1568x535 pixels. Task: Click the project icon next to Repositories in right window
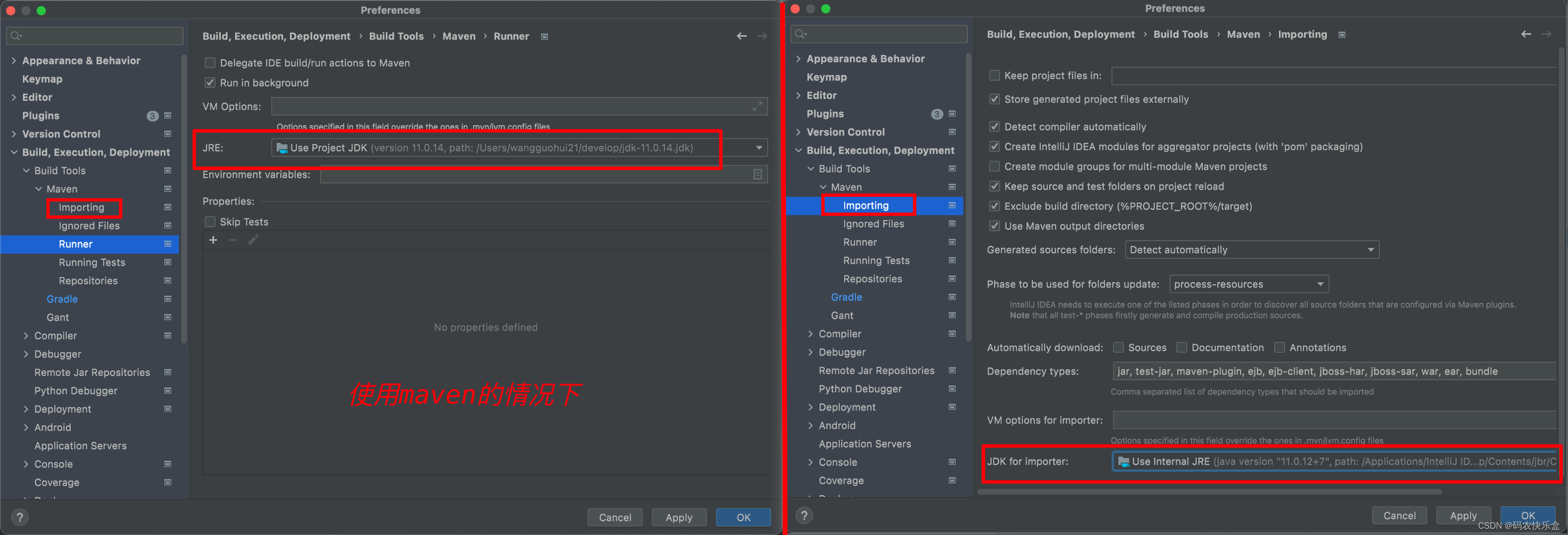tap(953, 279)
